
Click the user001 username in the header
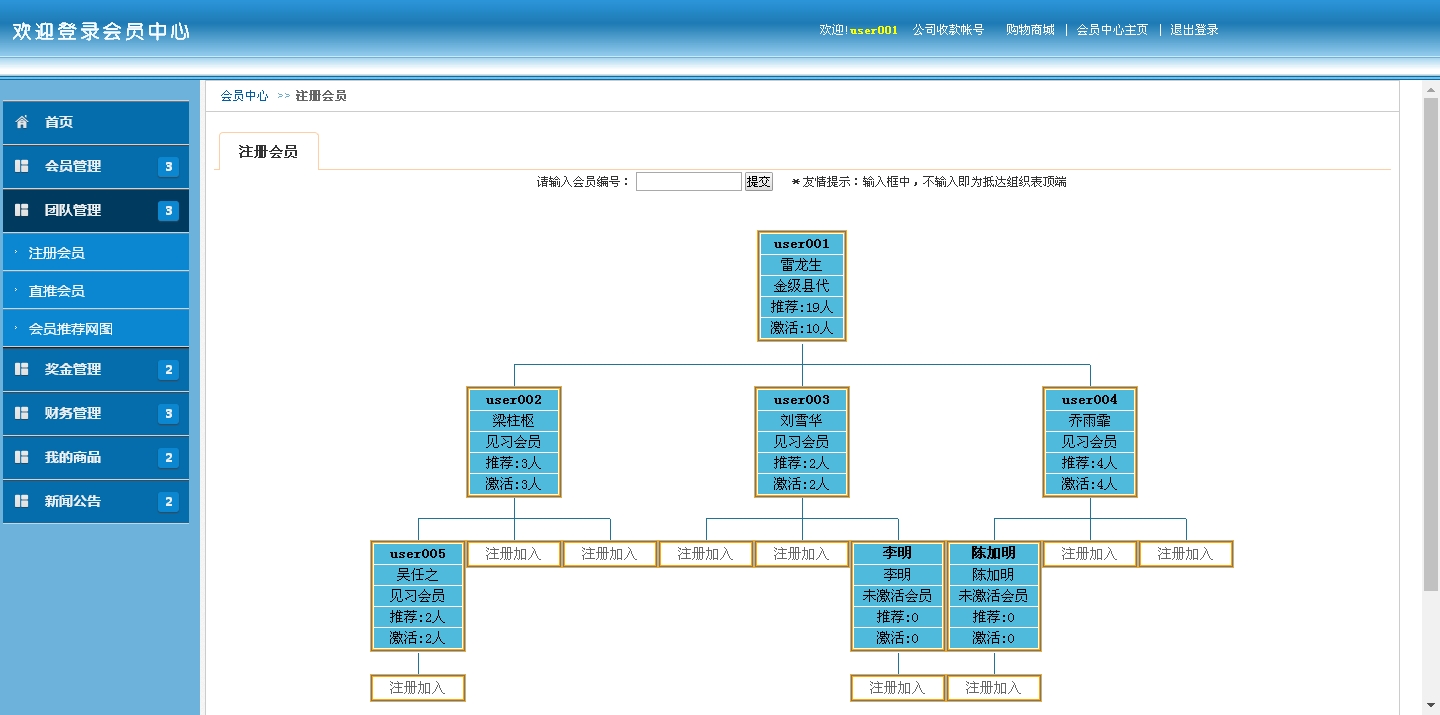(x=874, y=30)
